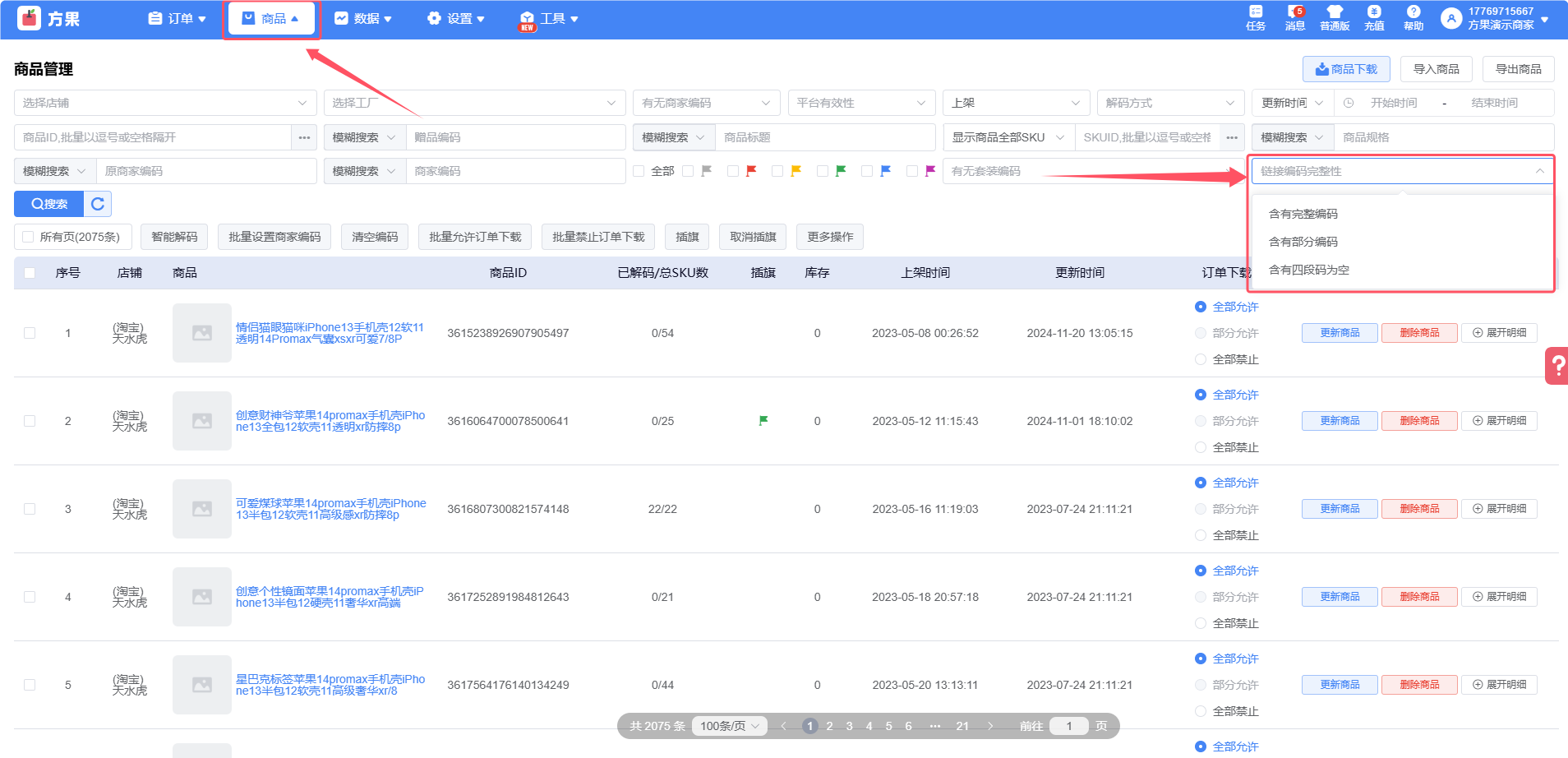Screen dimensions: 1568x758
Task: Open the 帮助 help icon
Action: [x=1414, y=17]
